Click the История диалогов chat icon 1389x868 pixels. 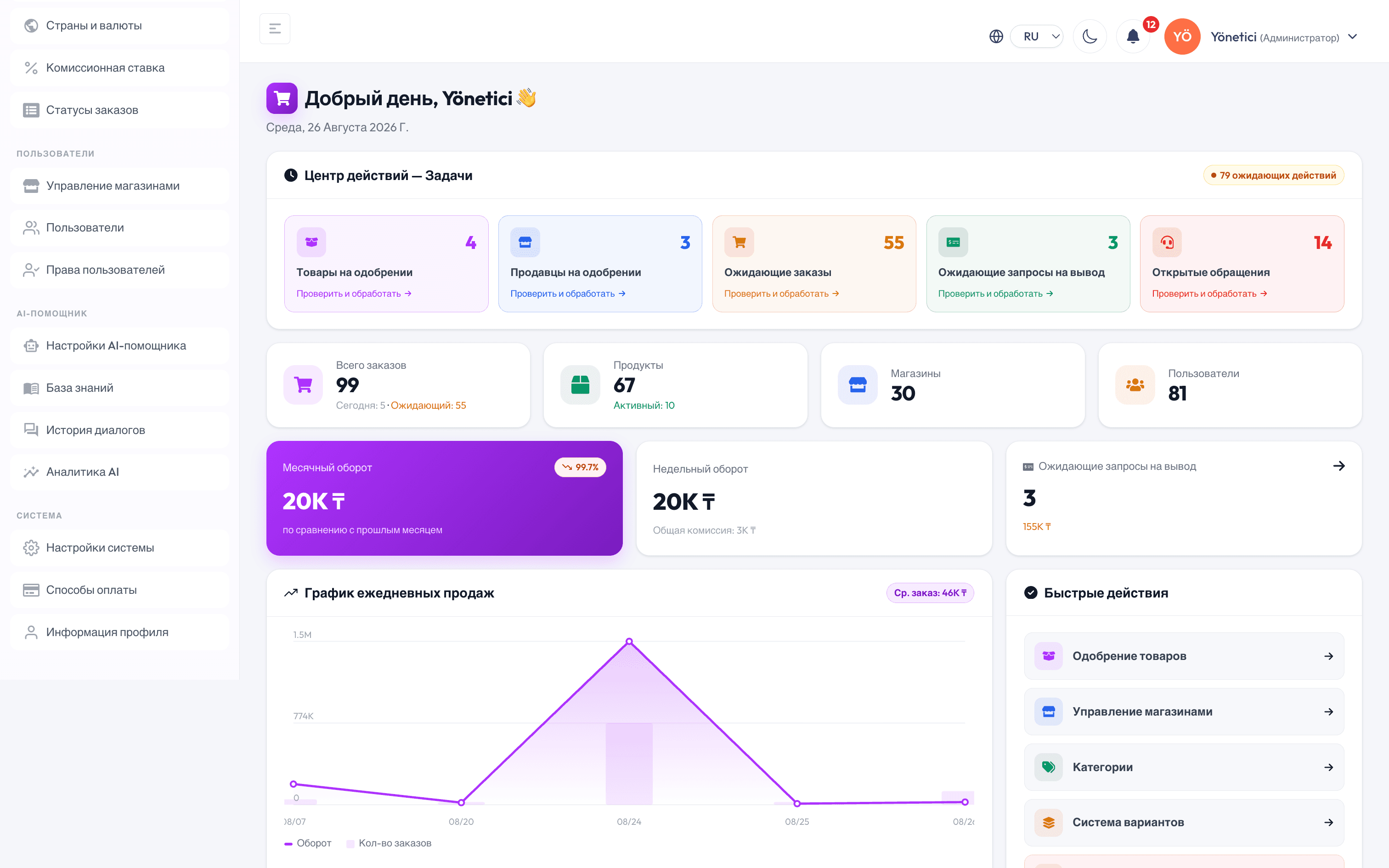[31, 430]
